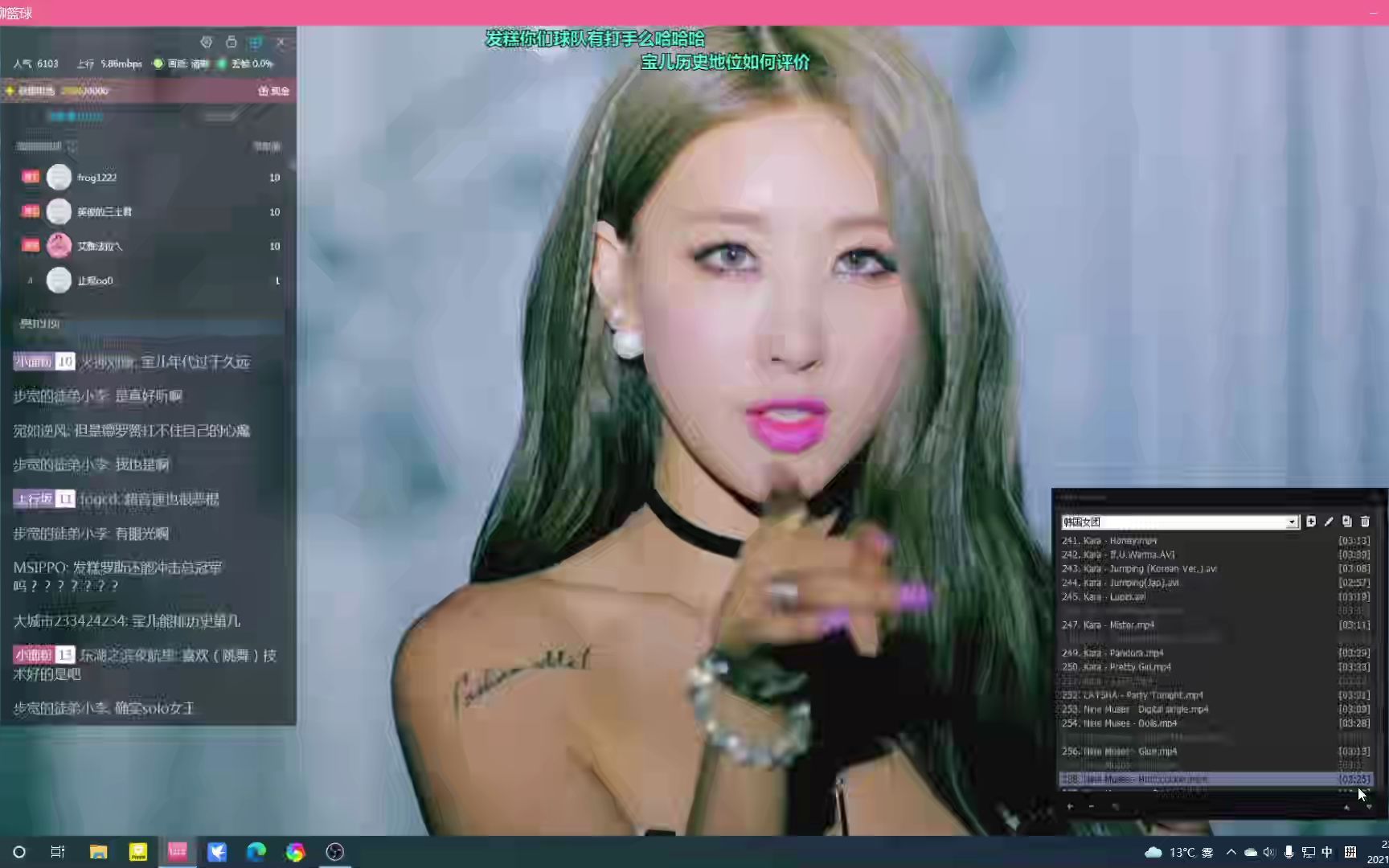Select '242. Kara - If U Wanna.AVI' entry

1215,555
